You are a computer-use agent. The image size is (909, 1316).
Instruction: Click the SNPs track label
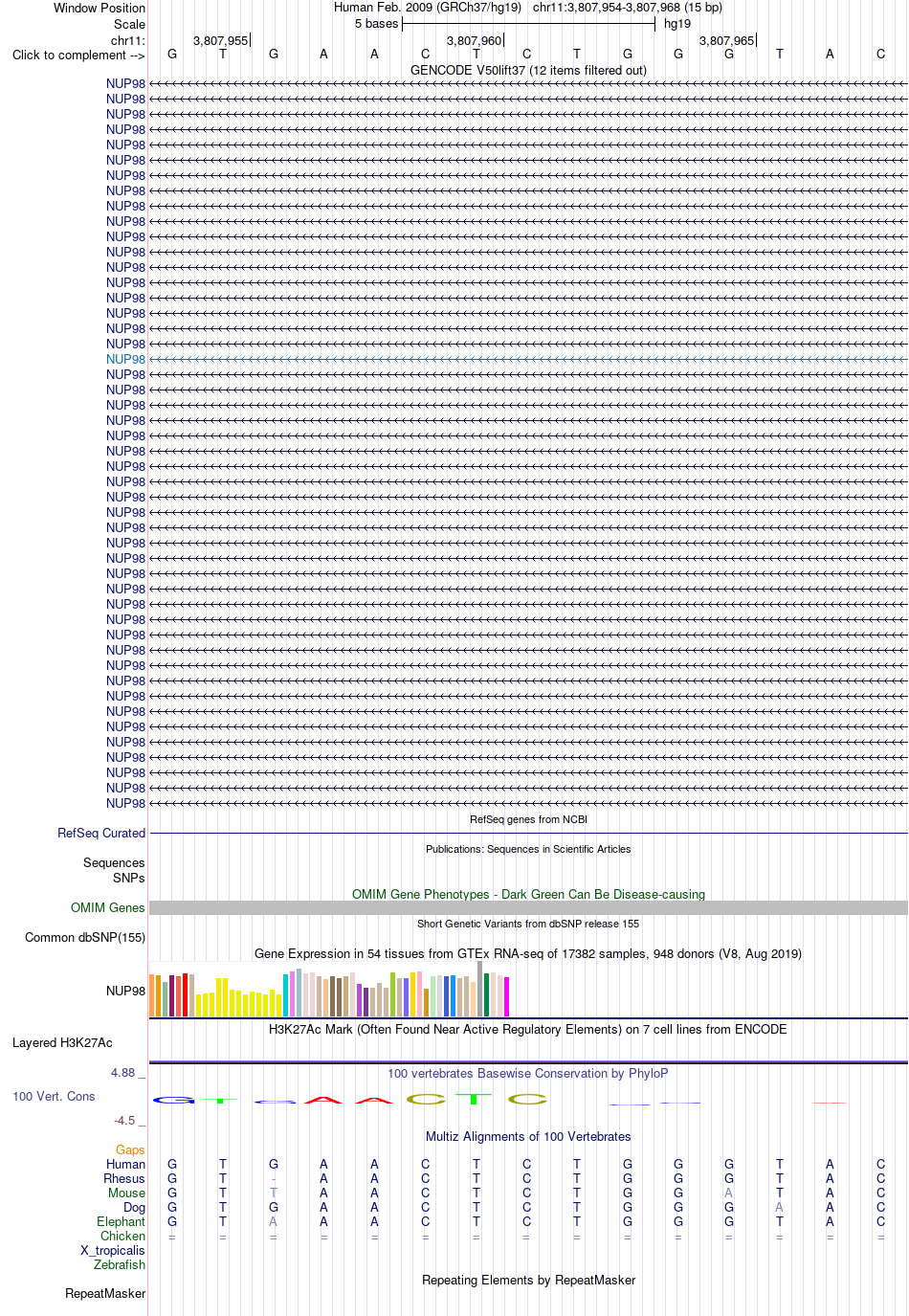point(129,879)
